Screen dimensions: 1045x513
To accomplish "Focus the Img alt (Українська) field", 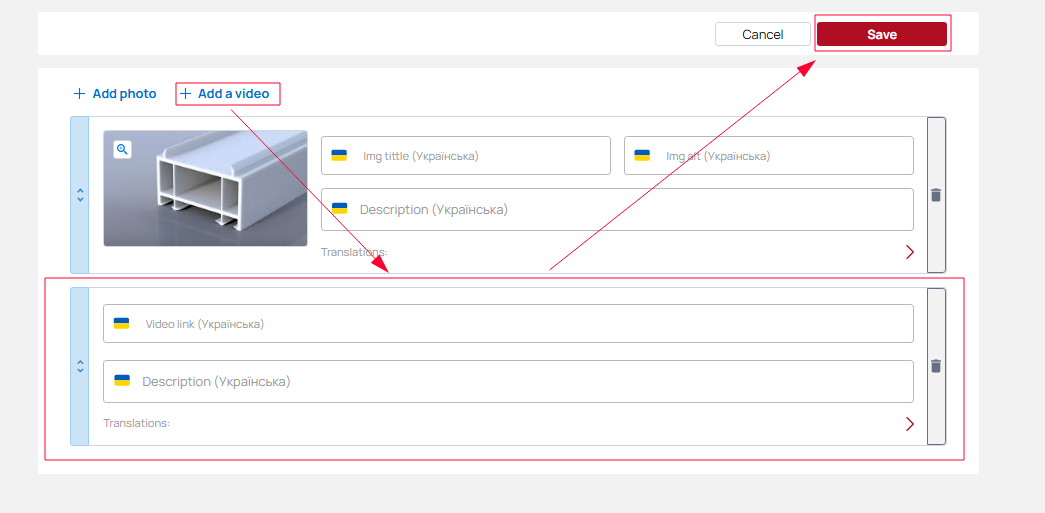I will pyautogui.click(x=768, y=156).
